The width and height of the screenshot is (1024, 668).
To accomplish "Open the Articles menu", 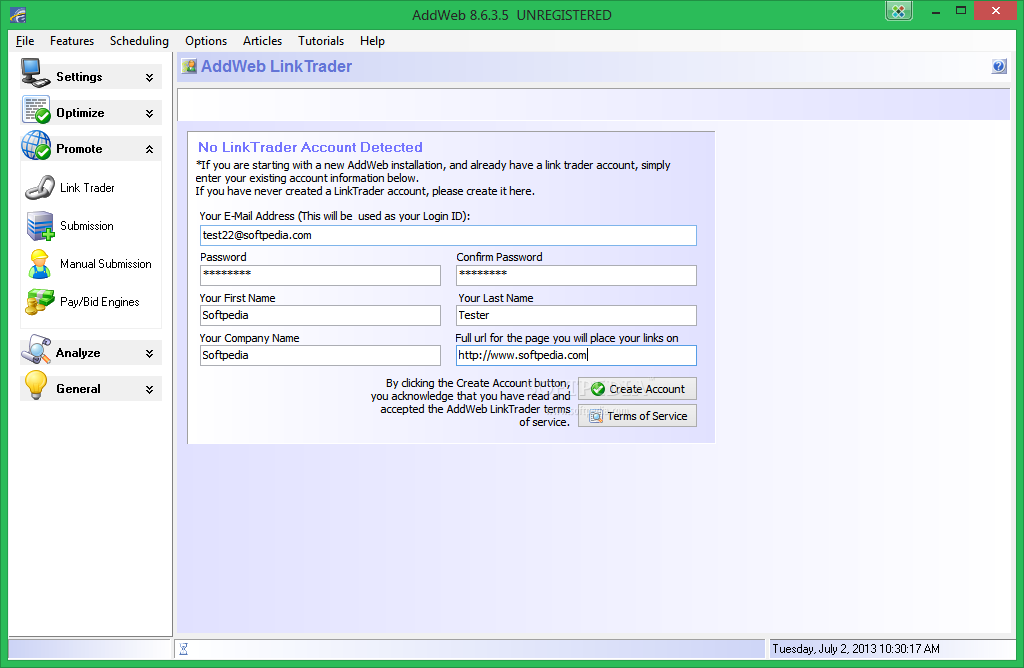I will 263,40.
